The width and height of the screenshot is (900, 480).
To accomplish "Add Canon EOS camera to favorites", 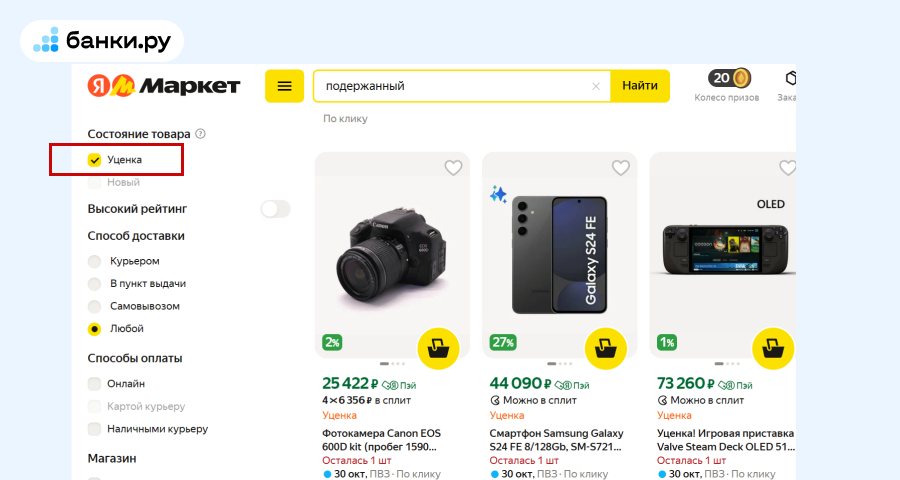I will [453, 168].
